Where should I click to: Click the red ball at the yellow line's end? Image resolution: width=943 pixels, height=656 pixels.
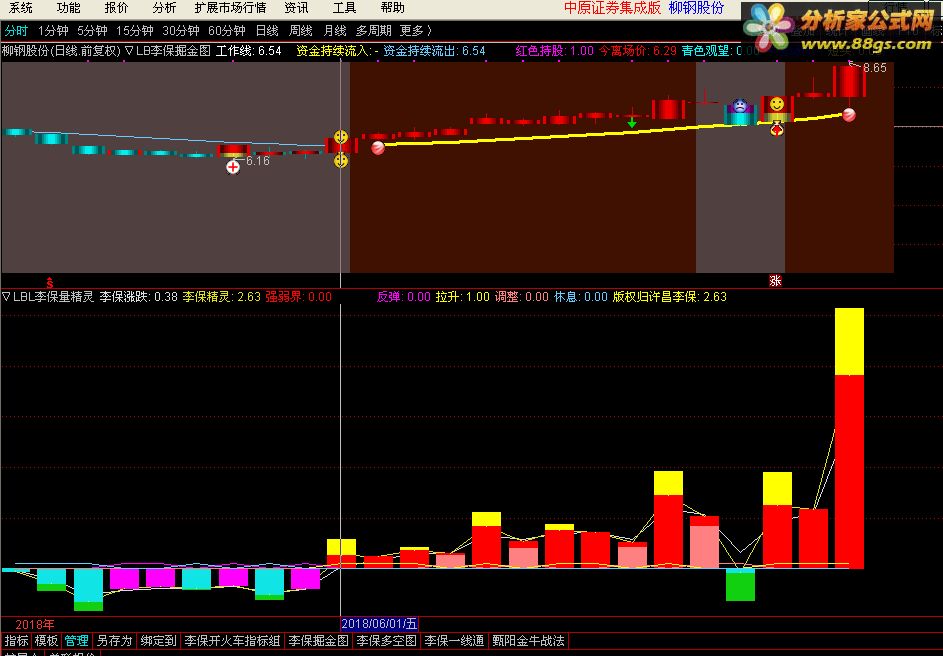tap(849, 115)
